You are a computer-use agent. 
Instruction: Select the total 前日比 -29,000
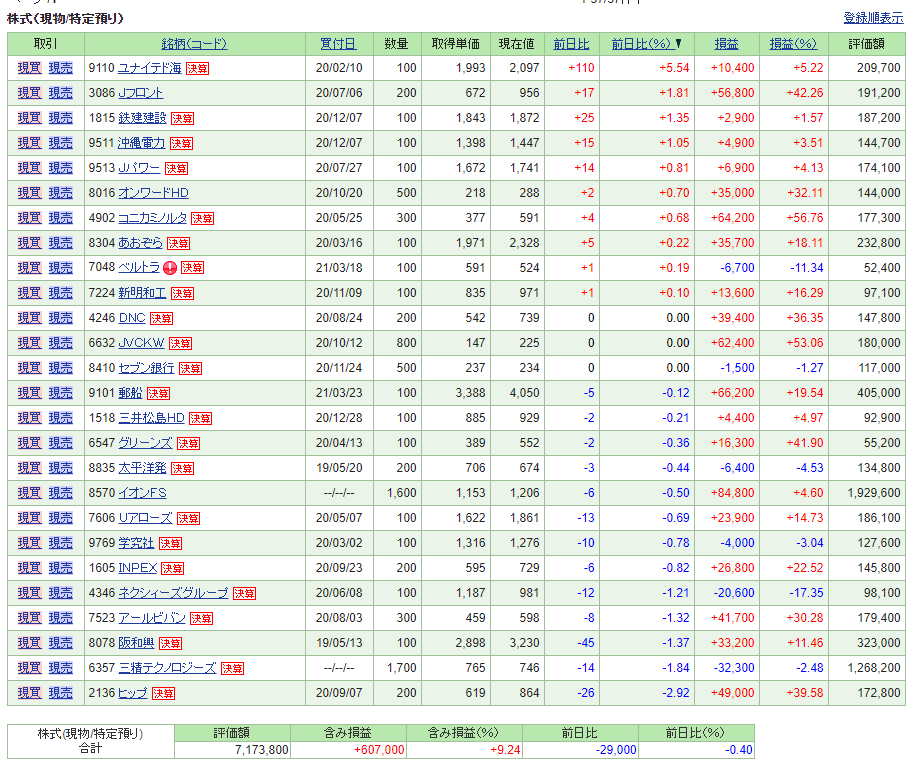(x=616, y=750)
